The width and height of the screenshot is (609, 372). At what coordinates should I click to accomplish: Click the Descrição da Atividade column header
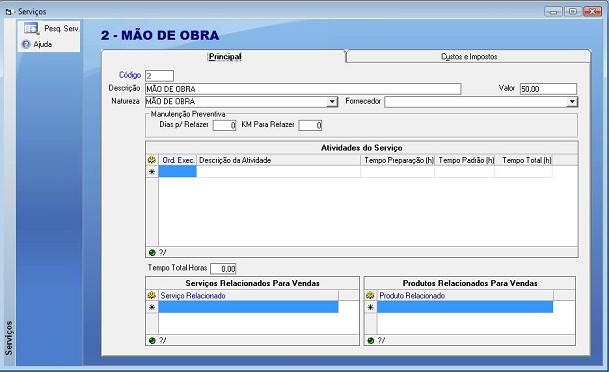(x=279, y=160)
